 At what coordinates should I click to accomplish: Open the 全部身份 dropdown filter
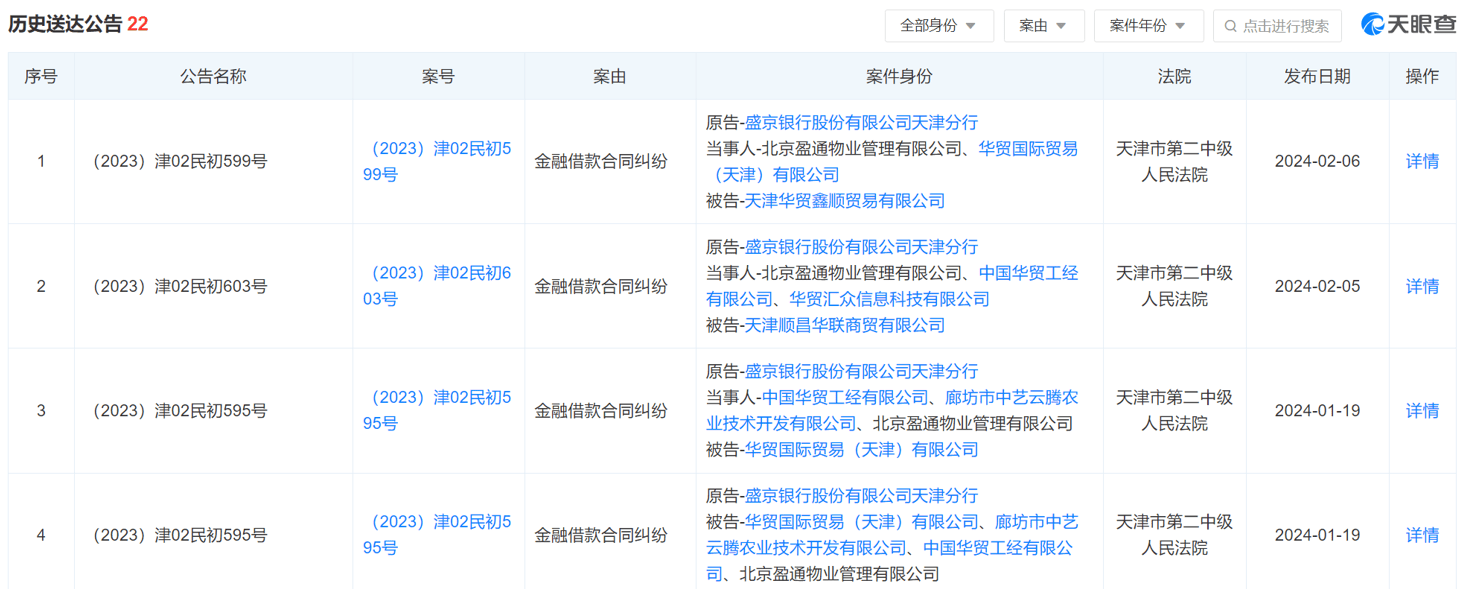pyautogui.click(x=939, y=26)
